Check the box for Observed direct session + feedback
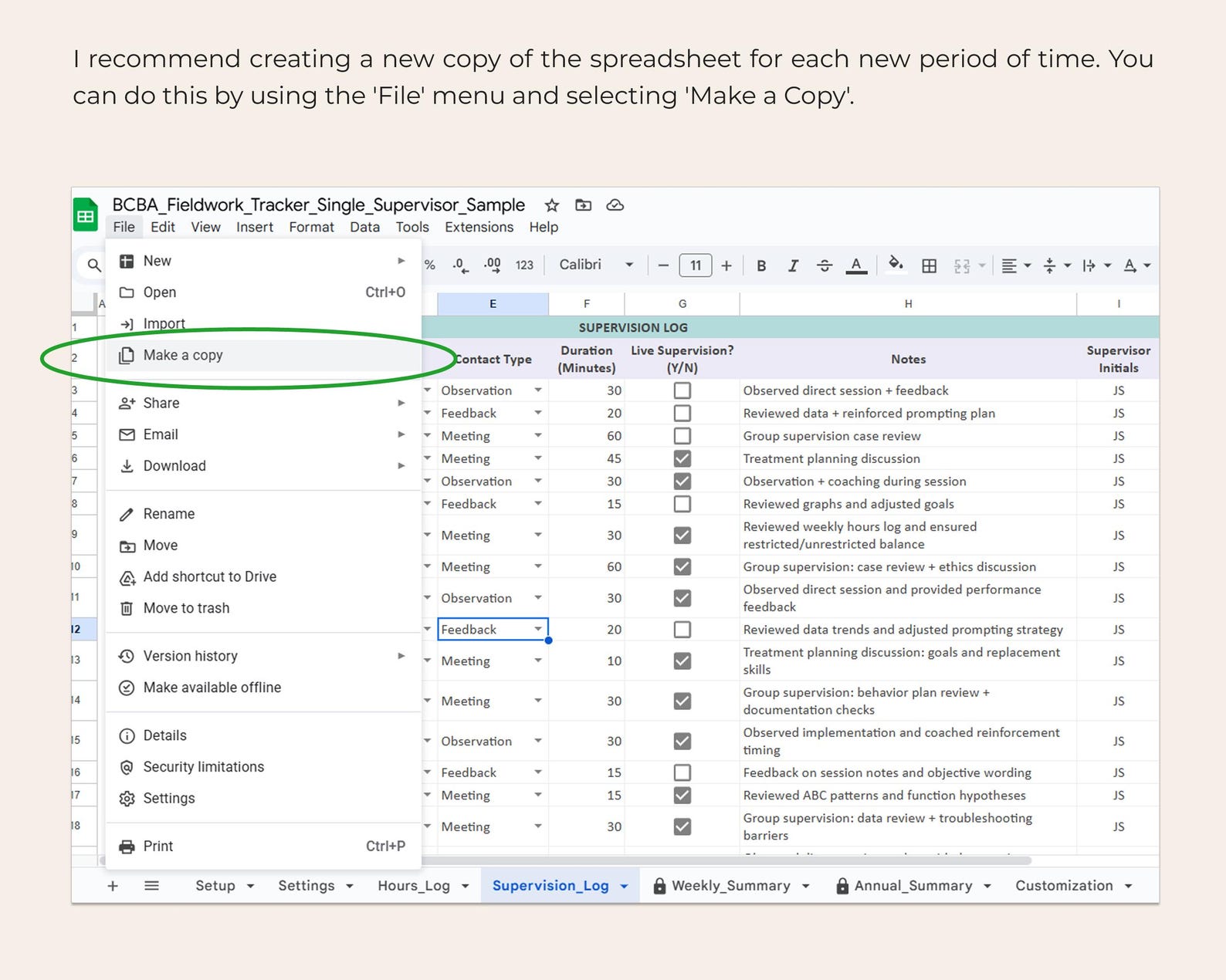The image size is (1226, 980). coord(682,390)
